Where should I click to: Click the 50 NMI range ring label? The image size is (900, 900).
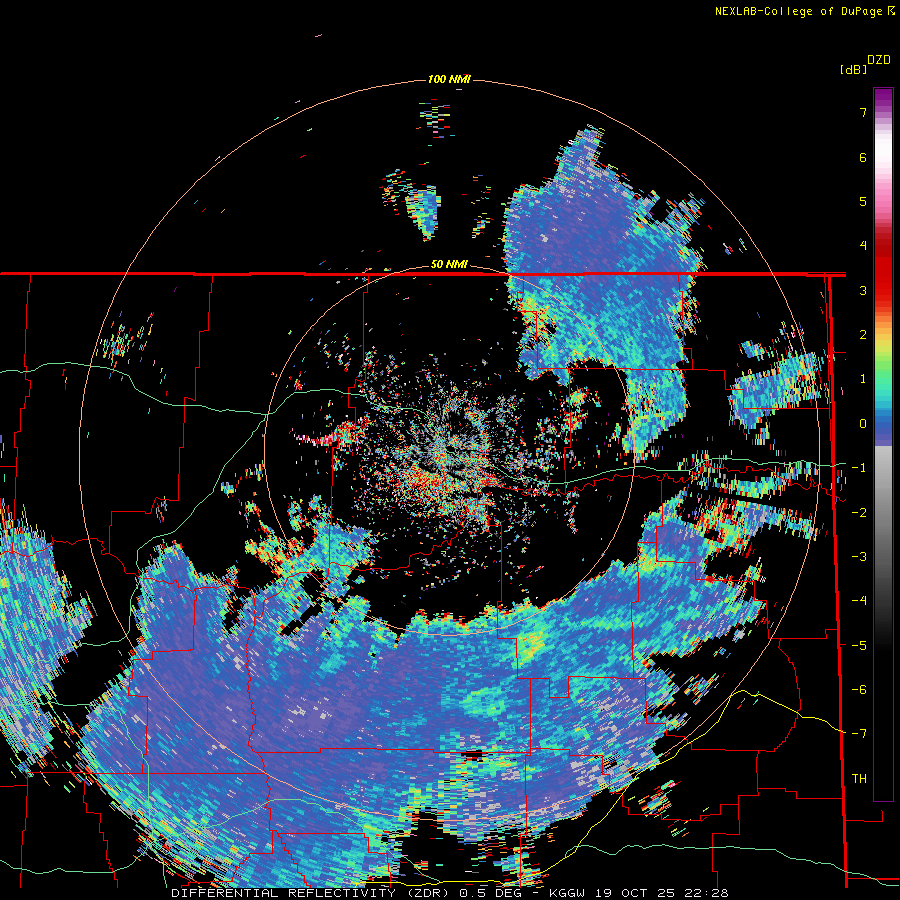[449, 264]
